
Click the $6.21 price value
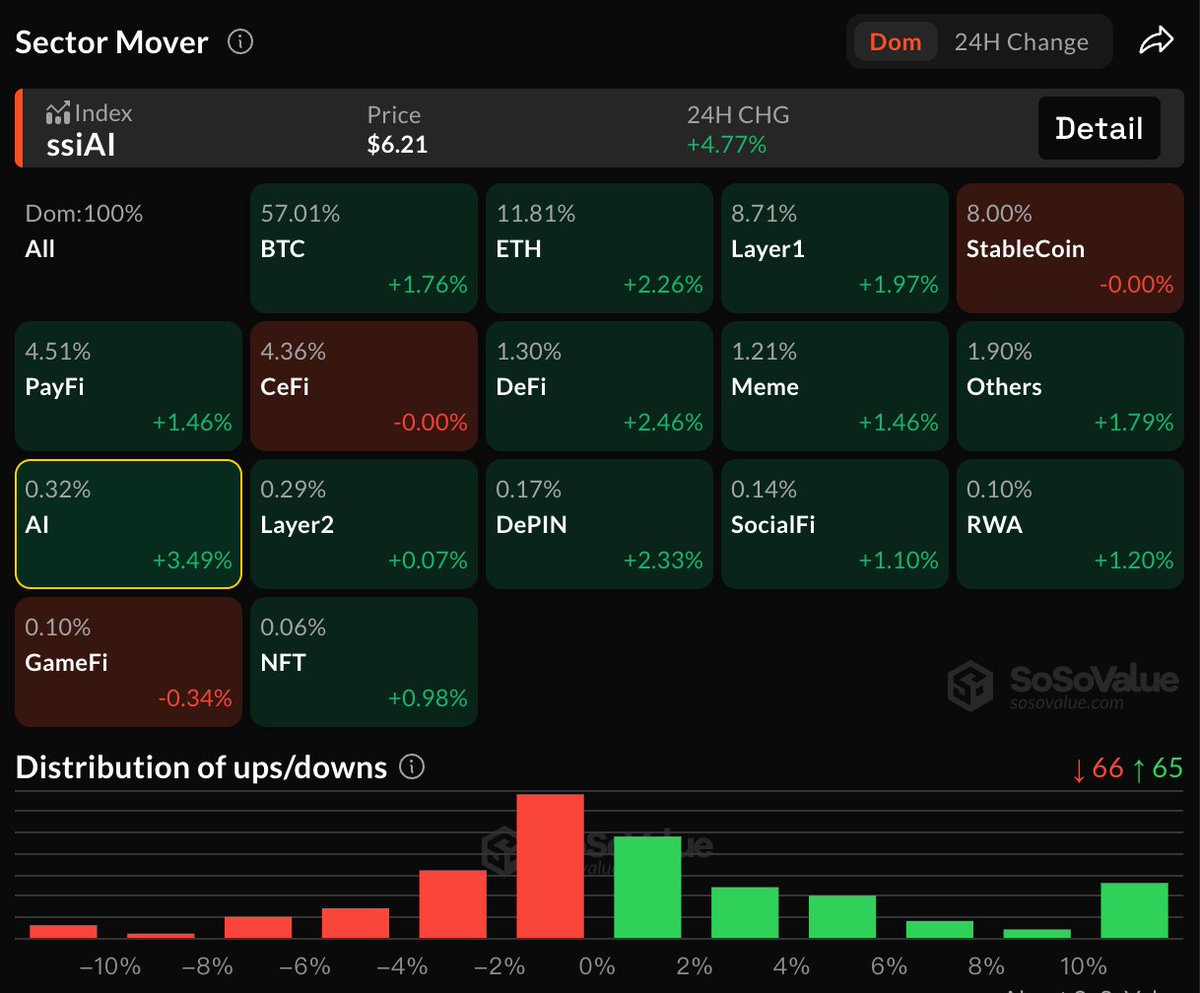pyautogui.click(x=397, y=144)
